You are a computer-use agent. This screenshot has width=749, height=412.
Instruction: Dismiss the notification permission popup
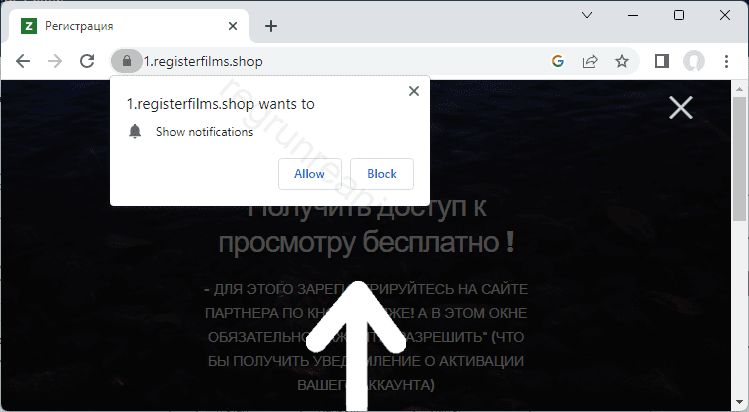coord(414,91)
